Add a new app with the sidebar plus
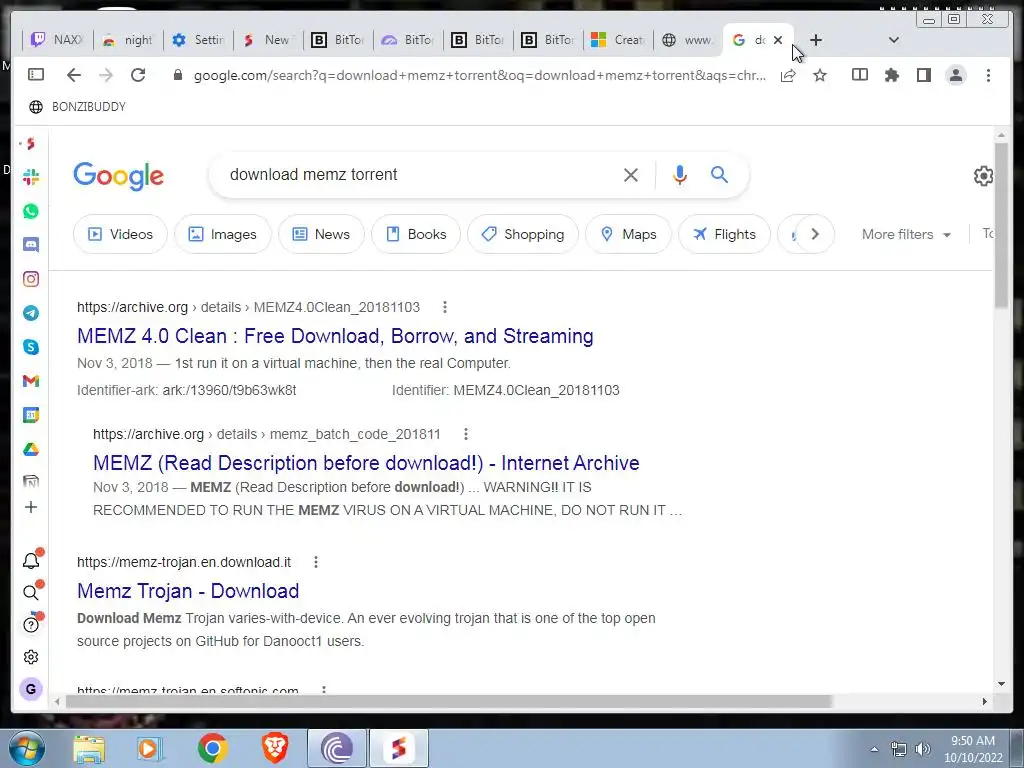The image size is (1024, 768). pyautogui.click(x=31, y=507)
